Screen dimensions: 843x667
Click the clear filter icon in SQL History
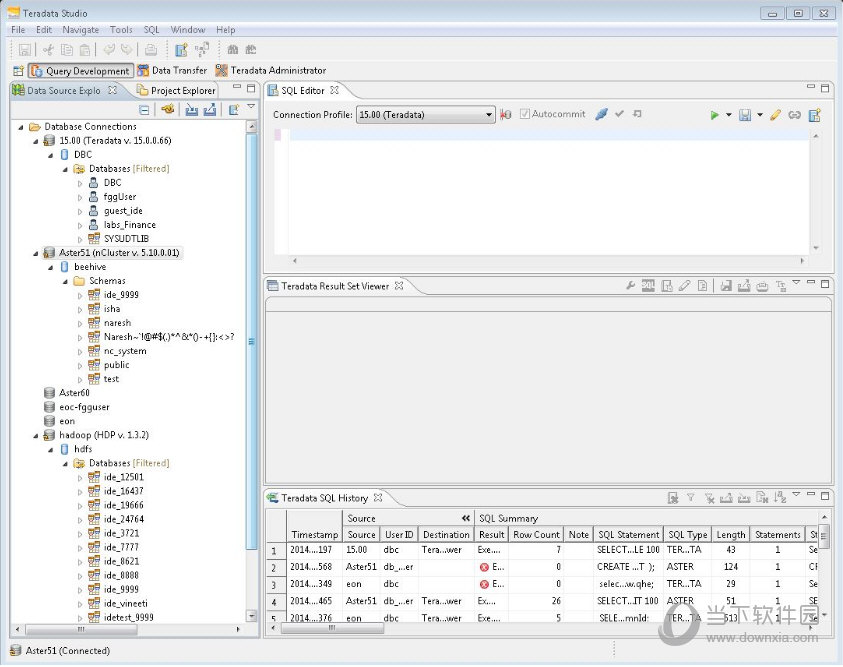coord(709,498)
